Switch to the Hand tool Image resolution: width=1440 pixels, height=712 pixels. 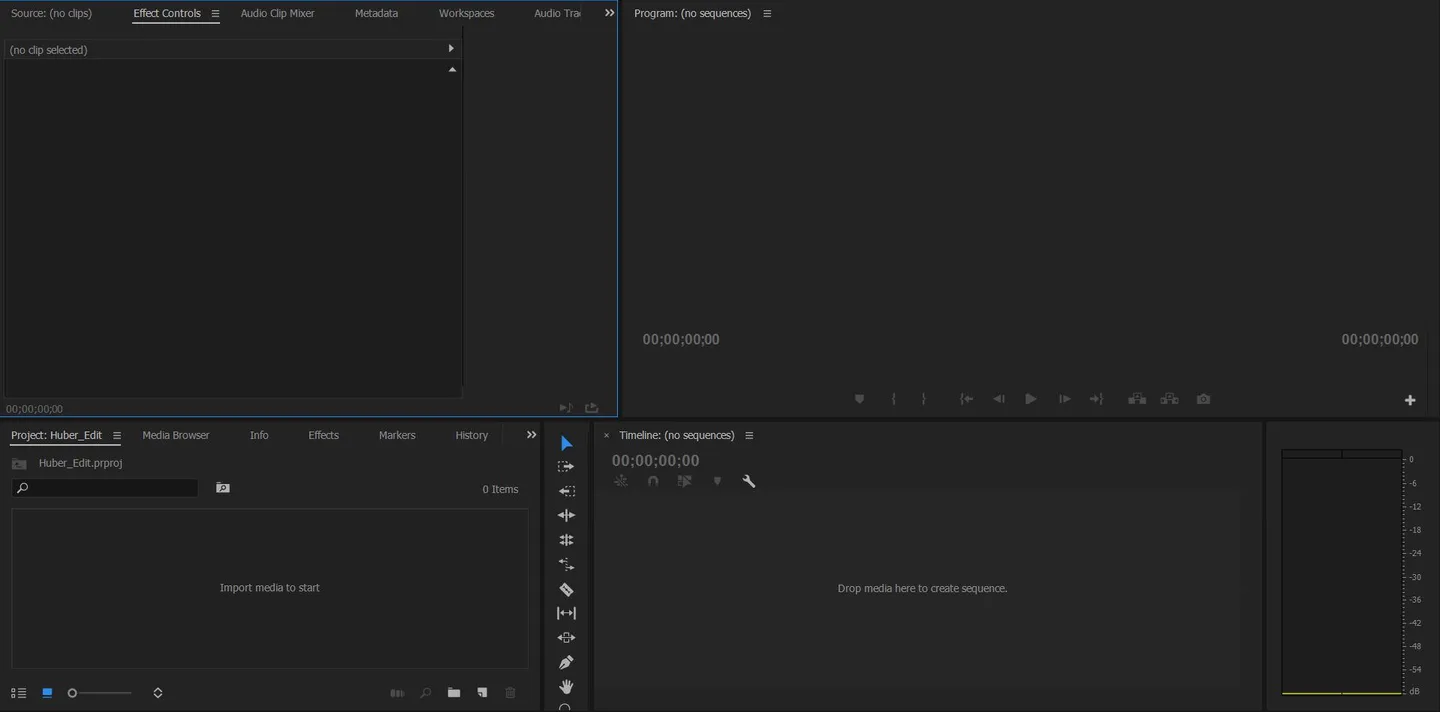566,686
